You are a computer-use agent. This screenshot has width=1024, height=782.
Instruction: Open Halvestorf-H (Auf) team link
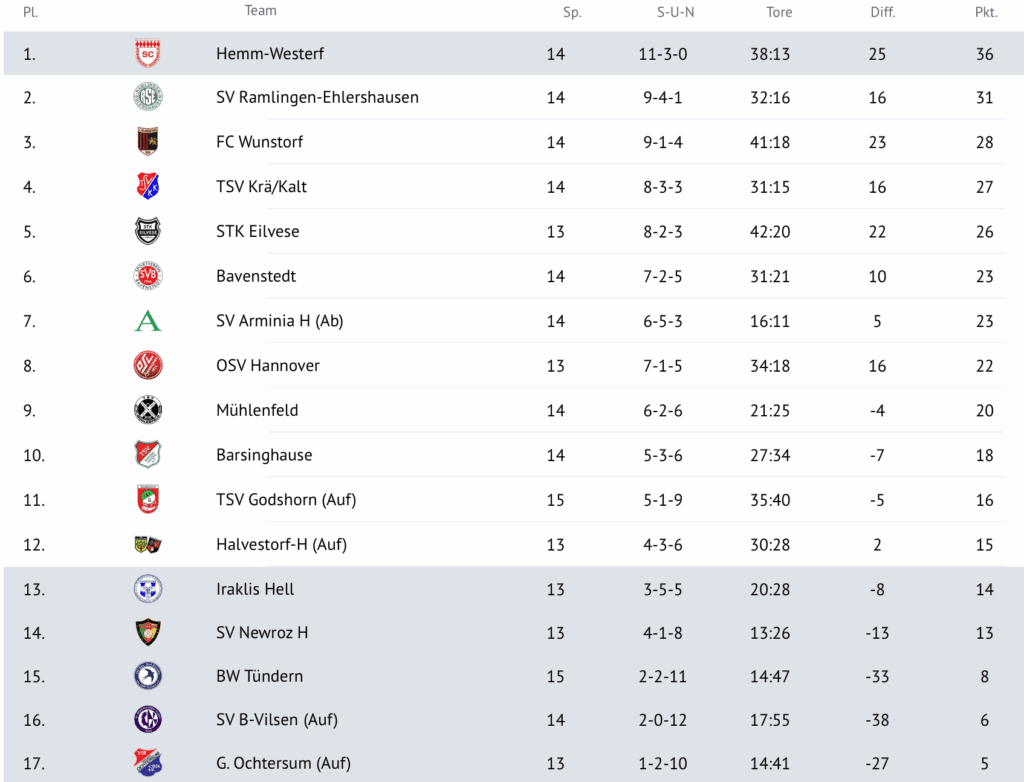pos(282,545)
